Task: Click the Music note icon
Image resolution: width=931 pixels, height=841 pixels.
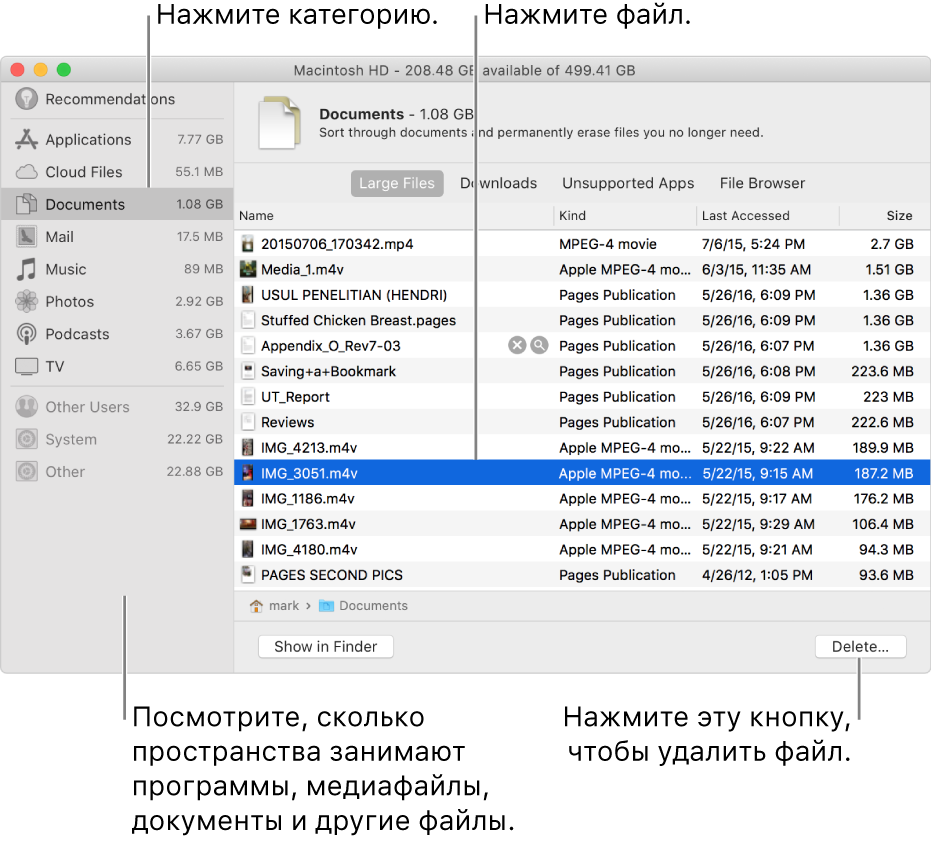Action: click(x=26, y=269)
